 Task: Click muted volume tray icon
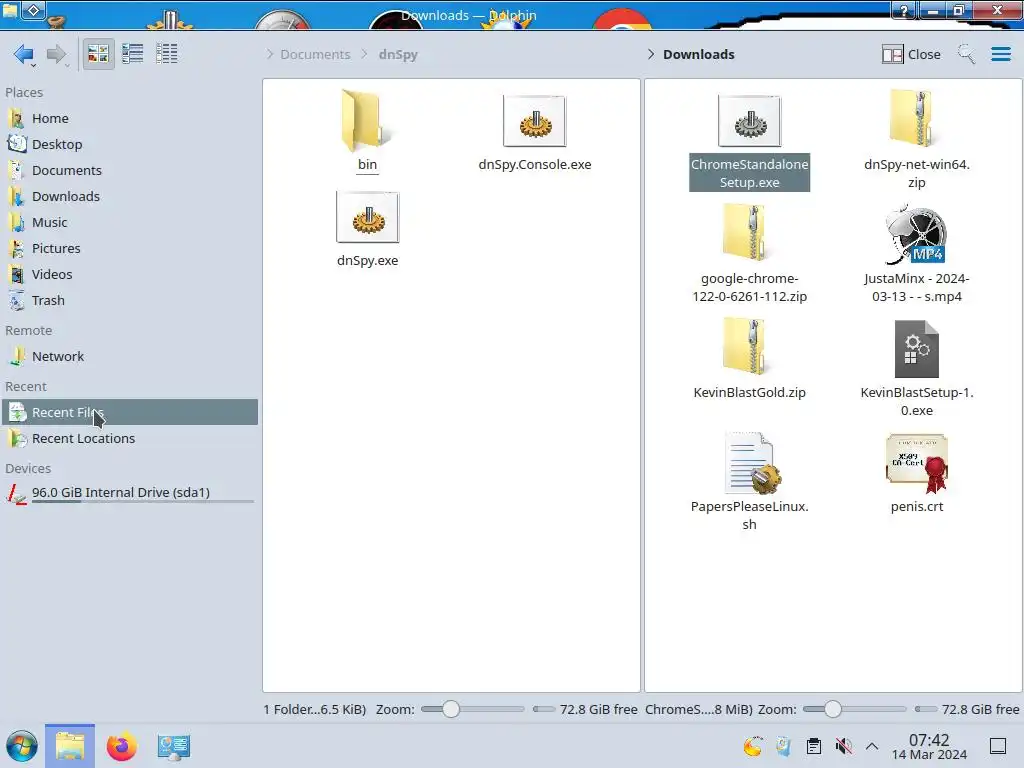(x=844, y=746)
